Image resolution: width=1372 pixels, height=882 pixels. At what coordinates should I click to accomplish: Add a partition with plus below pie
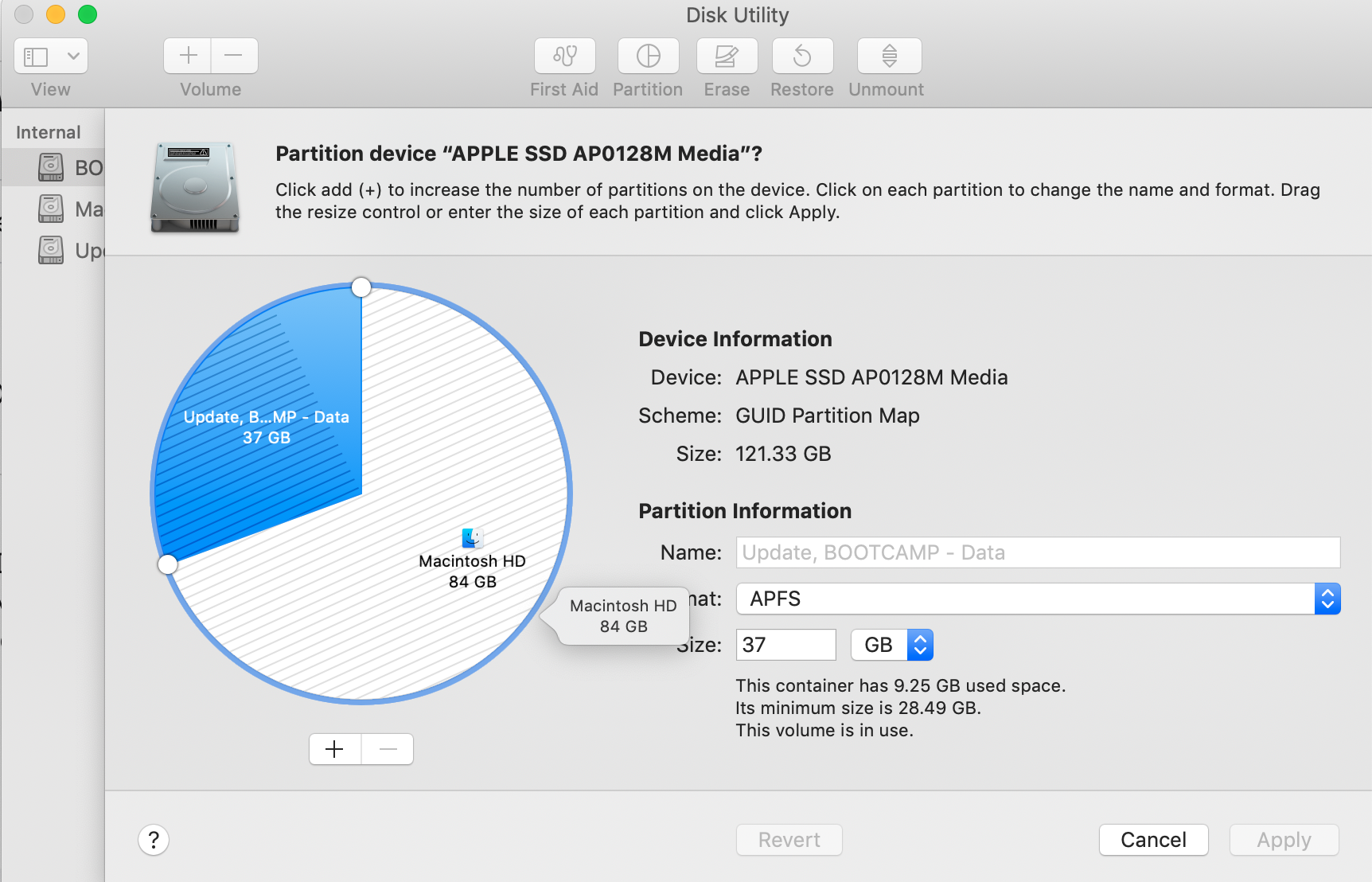click(335, 749)
